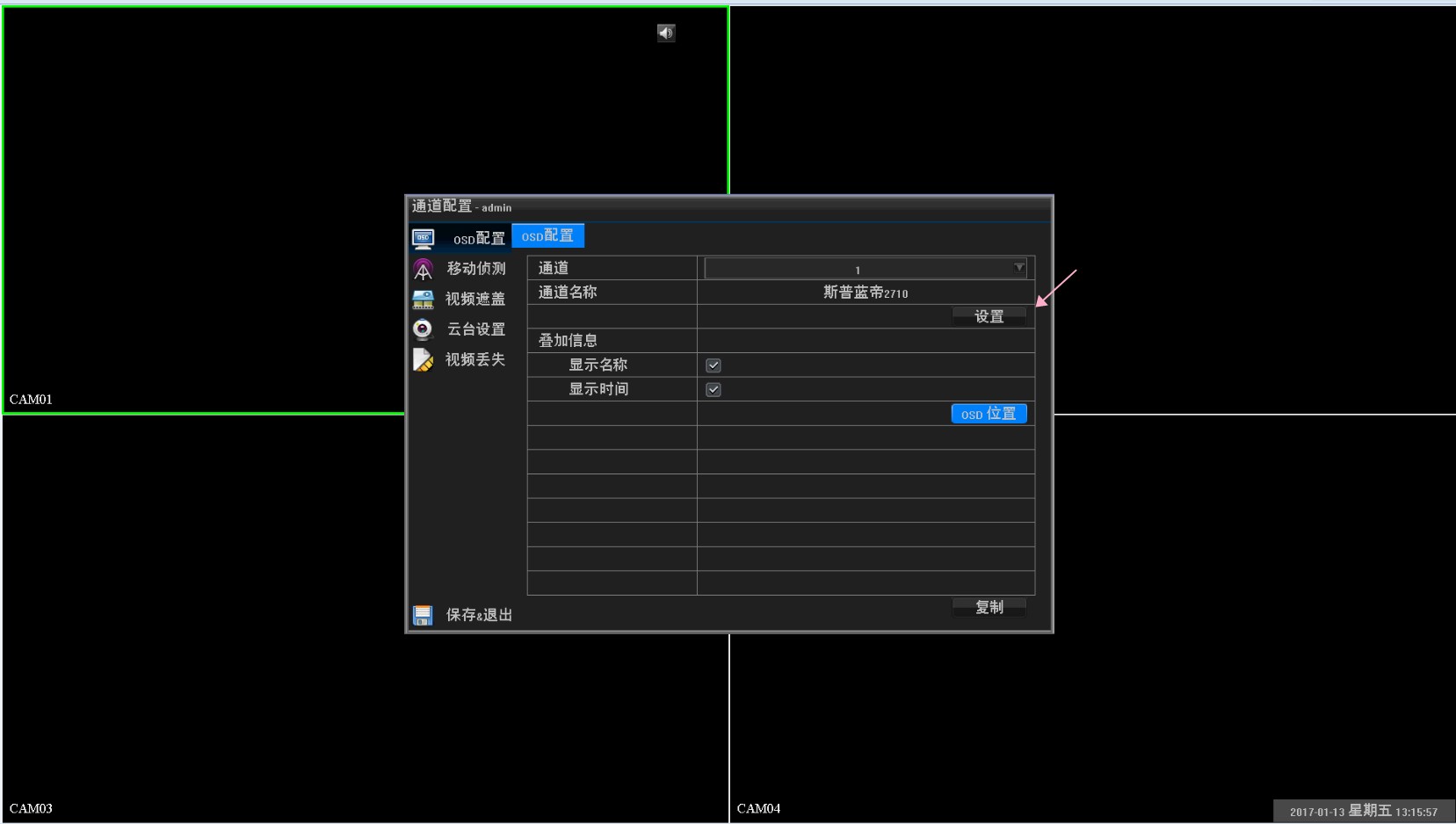The image size is (1456, 824).
Task: Switch to the OSD配置 tab
Action: pyautogui.click(x=548, y=235)
